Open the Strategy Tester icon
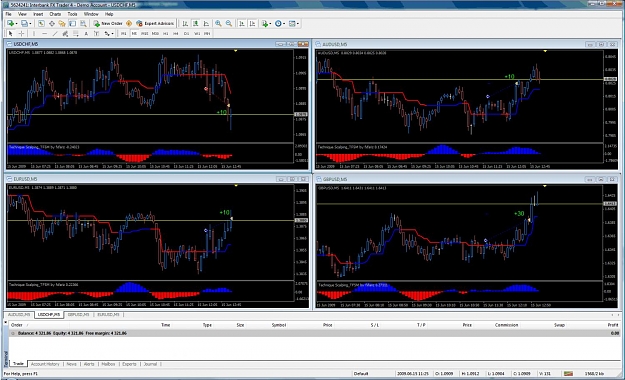 [x=83, y=24]
